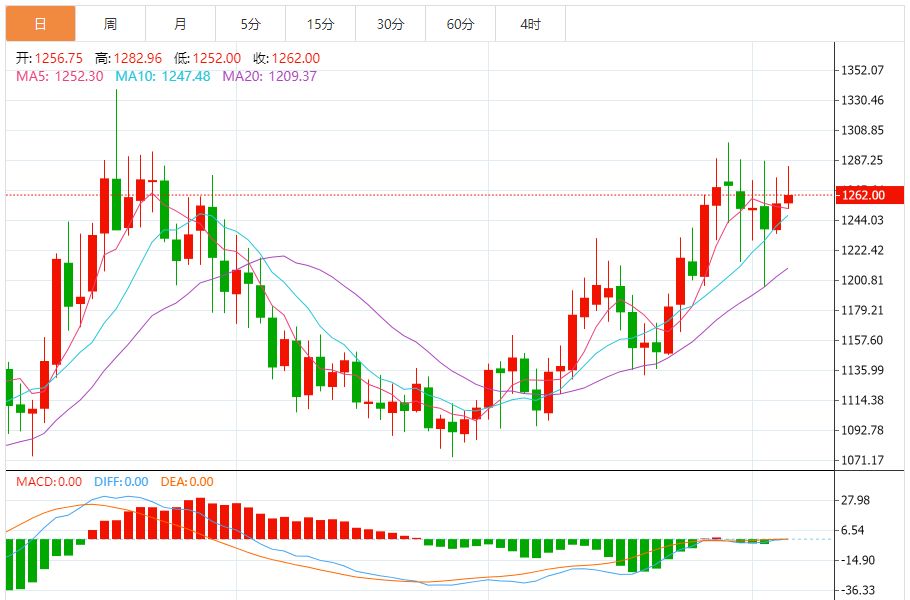Viewport: 910px width, 600px height.
Task: Click the DEA:0.00 label
Action: (x=187, y=482)
